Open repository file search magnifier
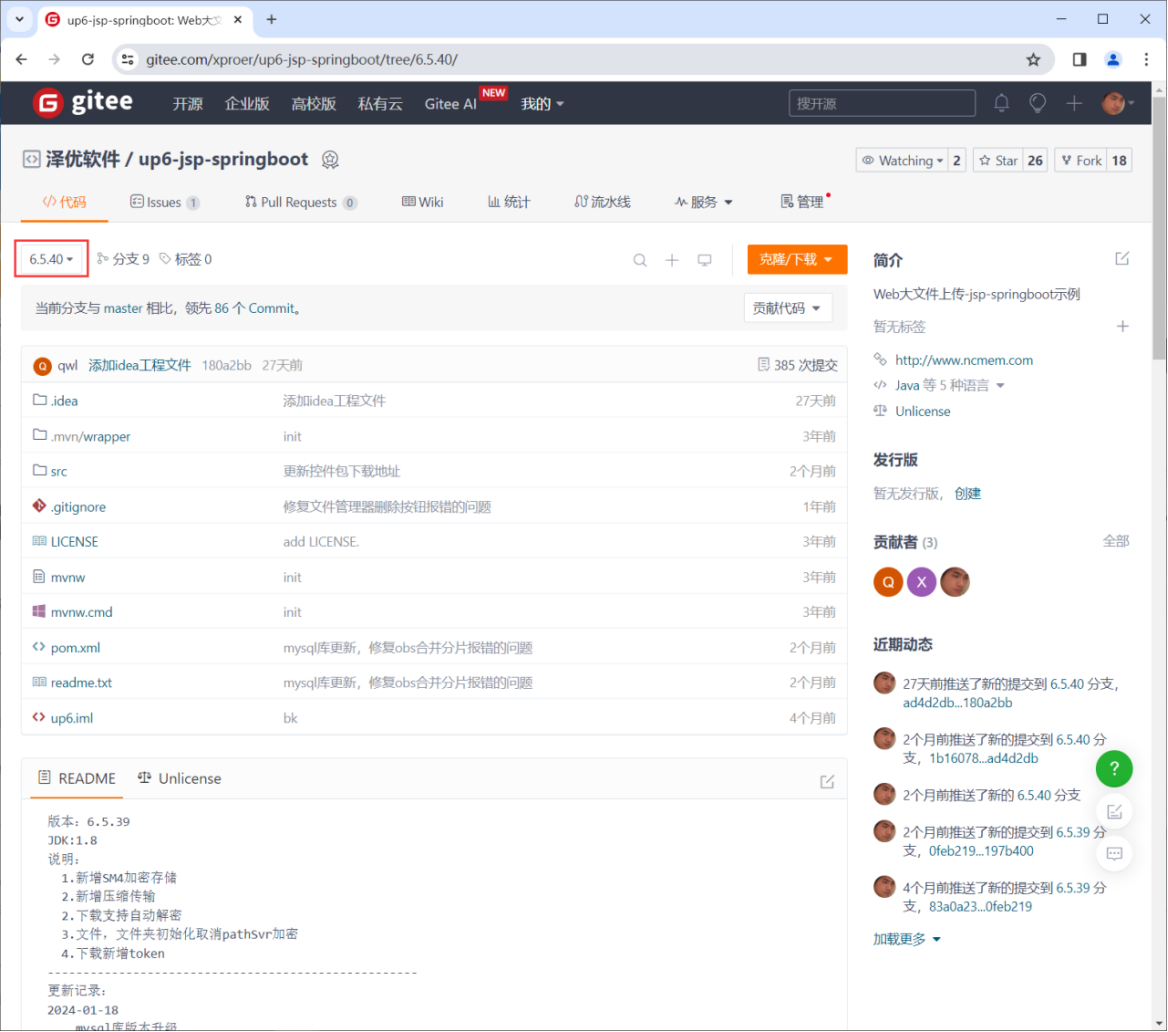The height and width of the screenshot is (1032, 1168). [639, 259]
